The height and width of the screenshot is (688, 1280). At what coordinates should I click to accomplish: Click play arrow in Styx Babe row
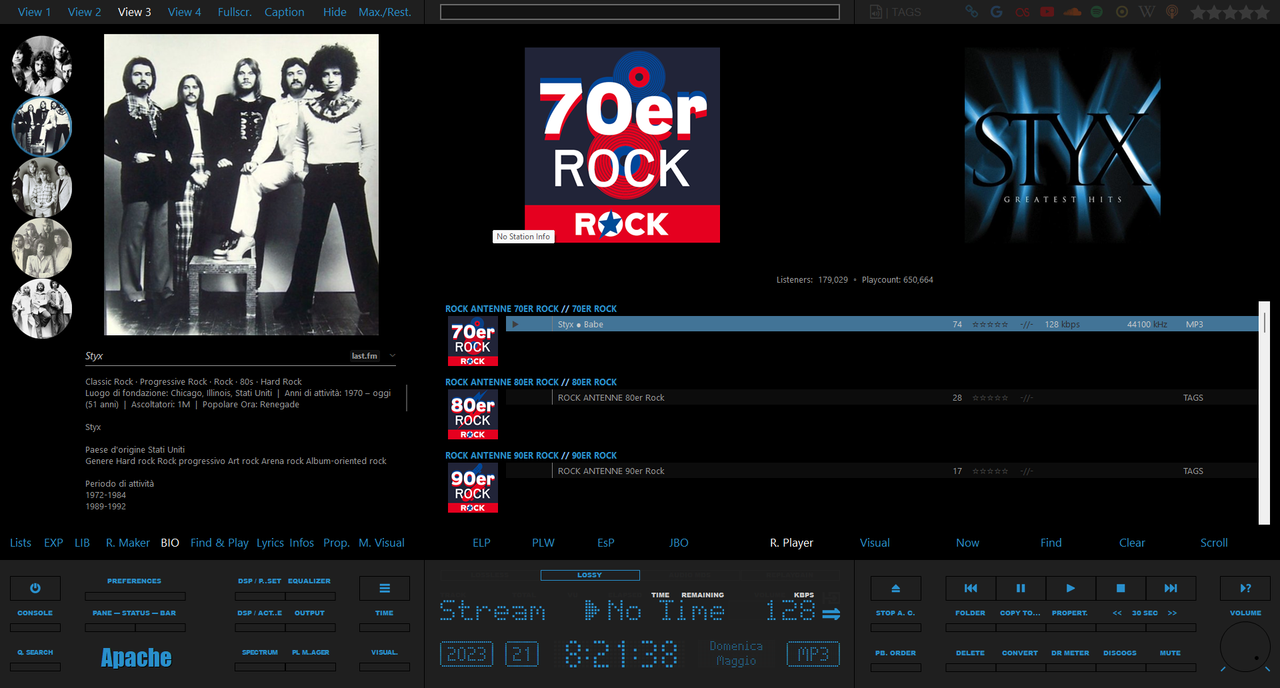tap(515, 324)
